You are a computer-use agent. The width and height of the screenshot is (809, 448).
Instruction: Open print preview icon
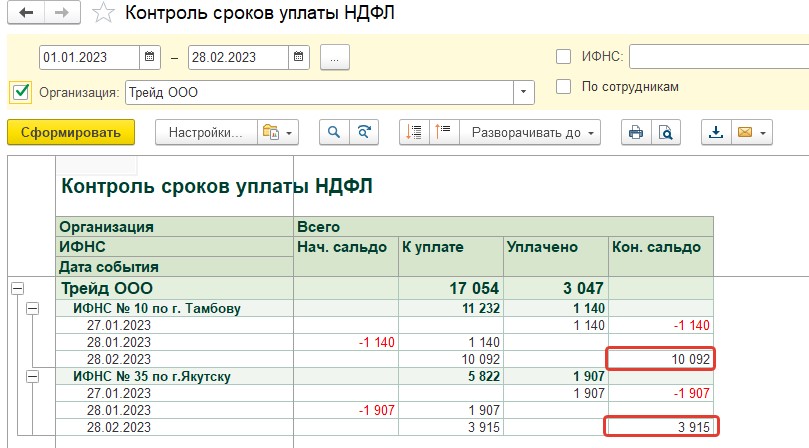pyautogui.click(x=666, y=133)
